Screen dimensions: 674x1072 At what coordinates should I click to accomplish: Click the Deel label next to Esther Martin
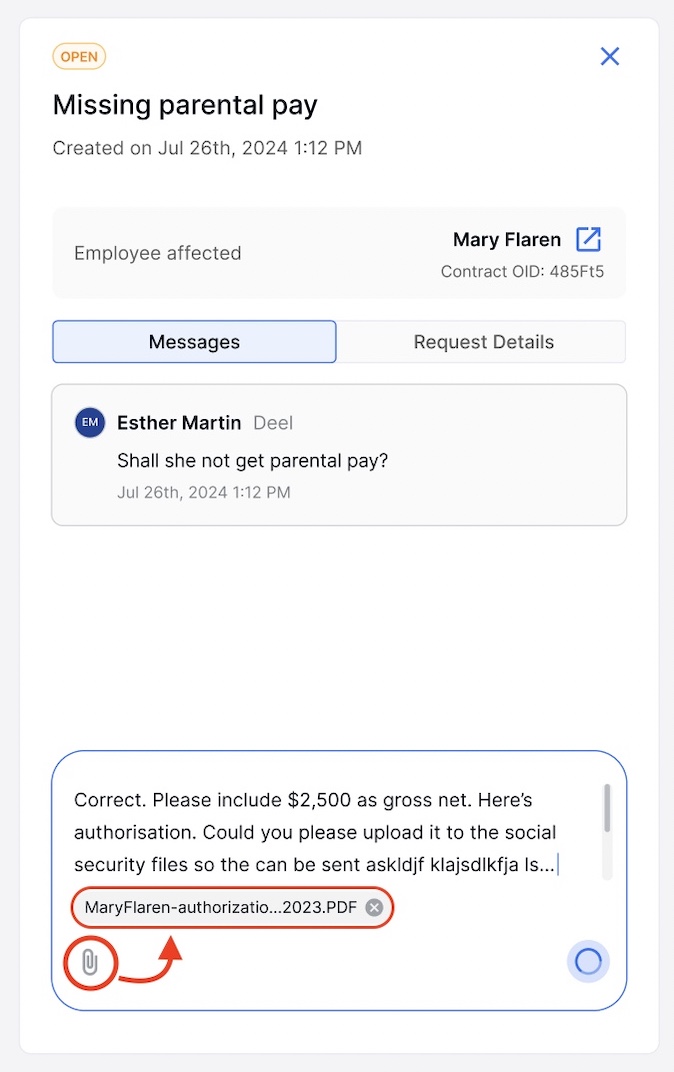[x=273, y=423]
